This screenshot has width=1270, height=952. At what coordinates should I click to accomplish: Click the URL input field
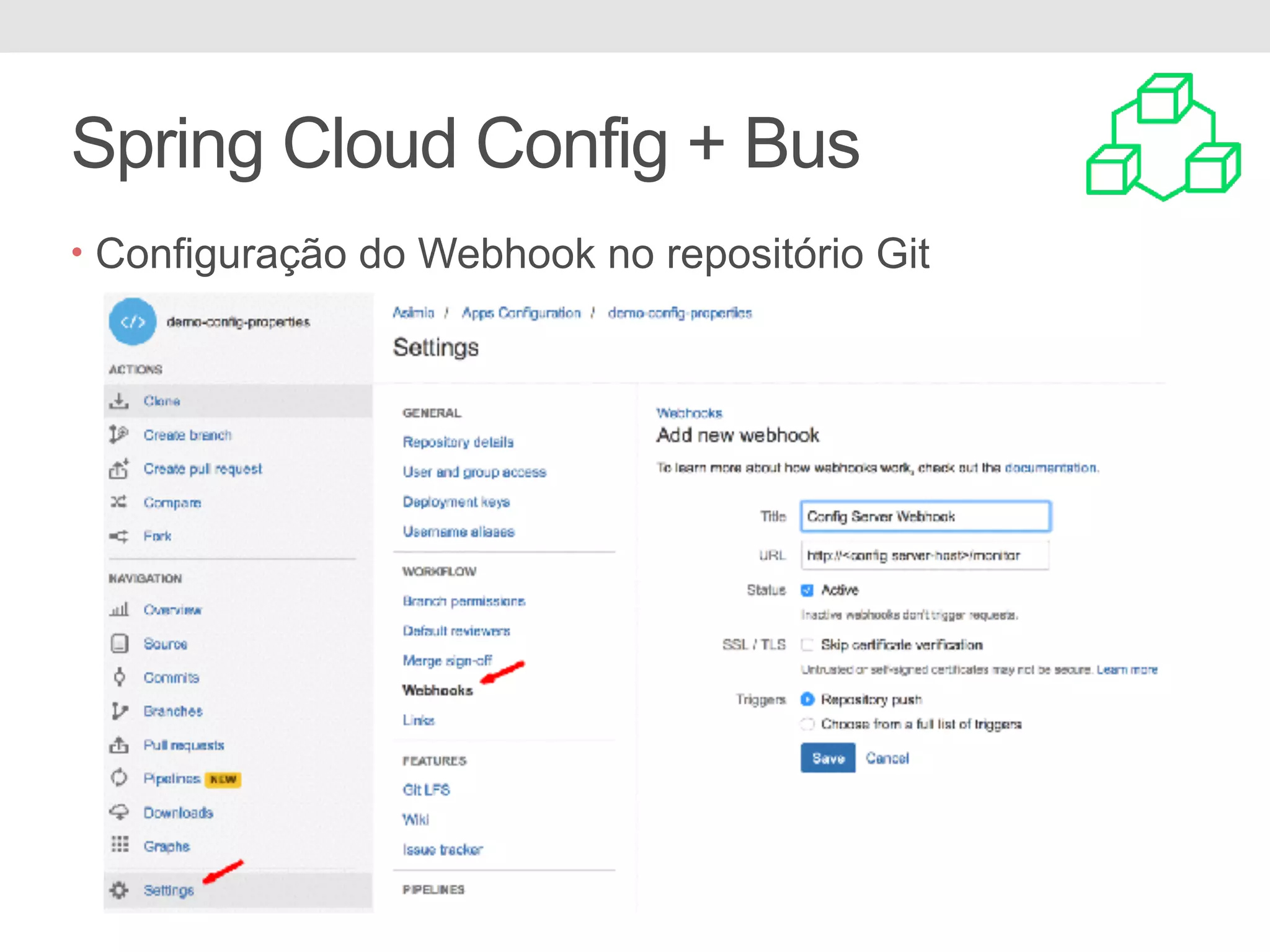click(x=925, y=555)
